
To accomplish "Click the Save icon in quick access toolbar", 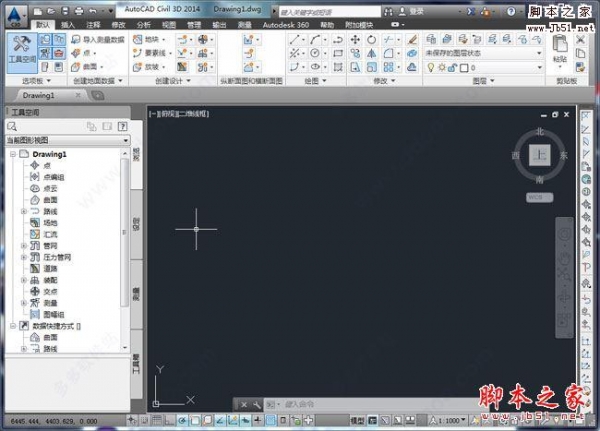I will [65, 11].
